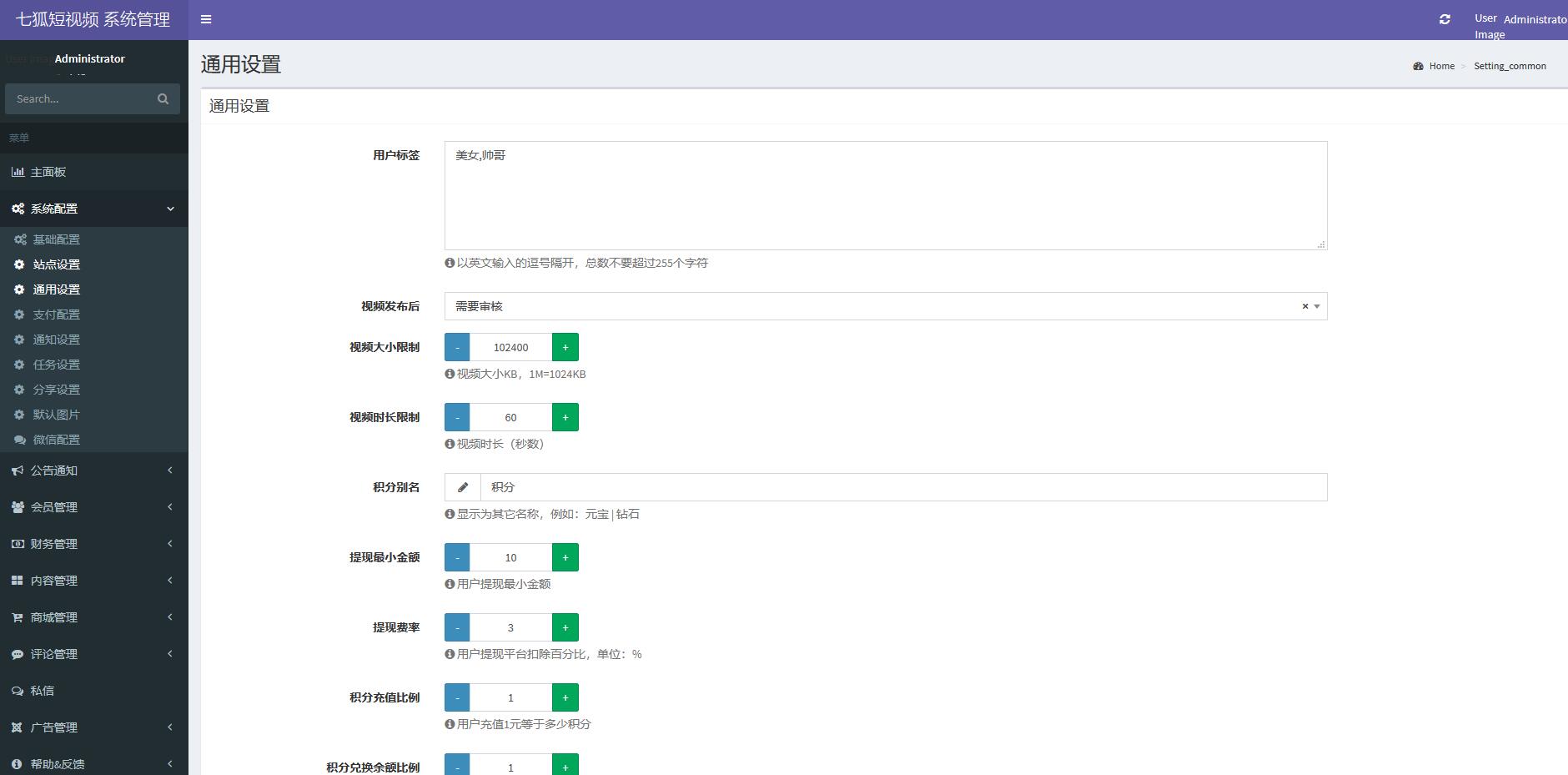This screenshot has height=775, width=1568.
Task: Click the search magnifier icon in sidebar
Action: tap(163, 98)
